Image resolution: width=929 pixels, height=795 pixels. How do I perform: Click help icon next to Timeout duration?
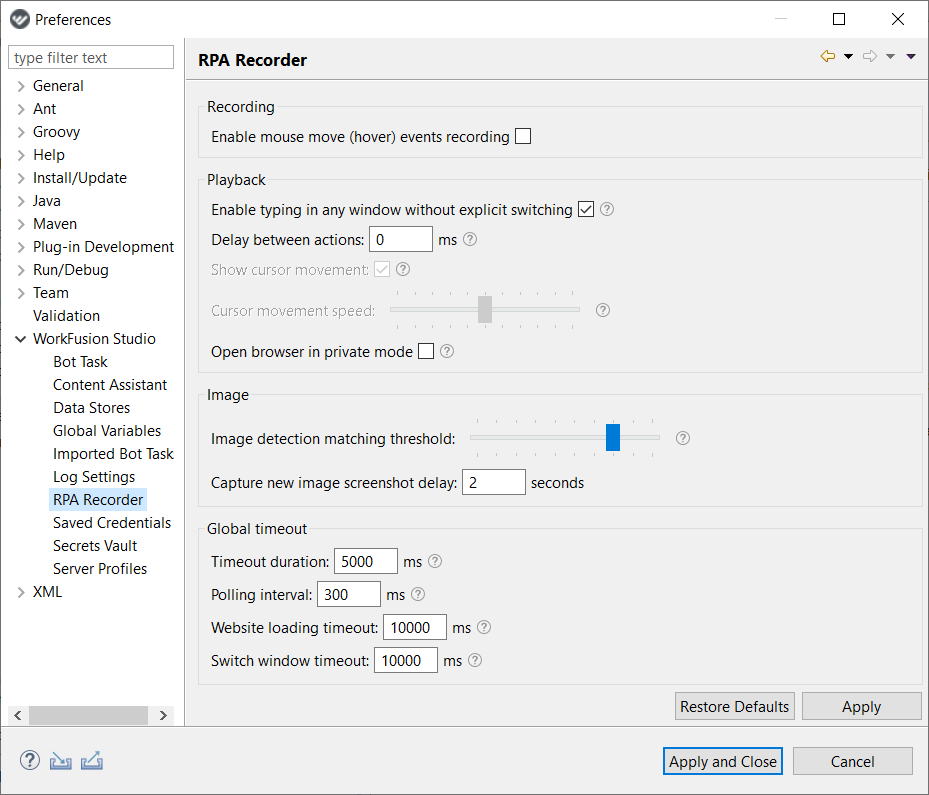coord(435,561)
